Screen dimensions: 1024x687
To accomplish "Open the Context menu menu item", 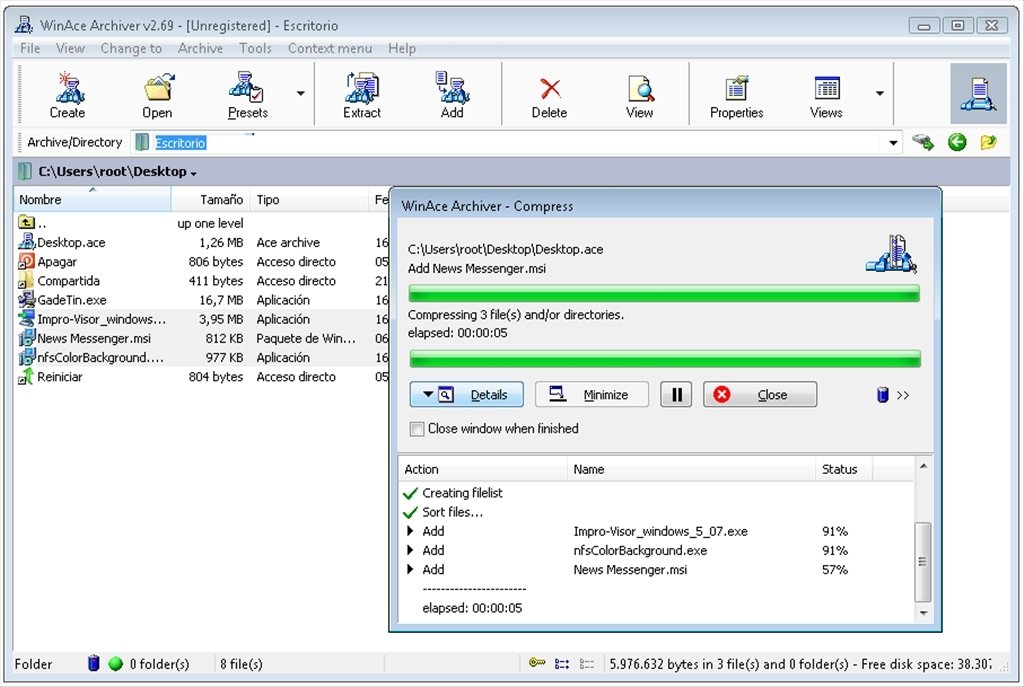I will pos(330,48).
